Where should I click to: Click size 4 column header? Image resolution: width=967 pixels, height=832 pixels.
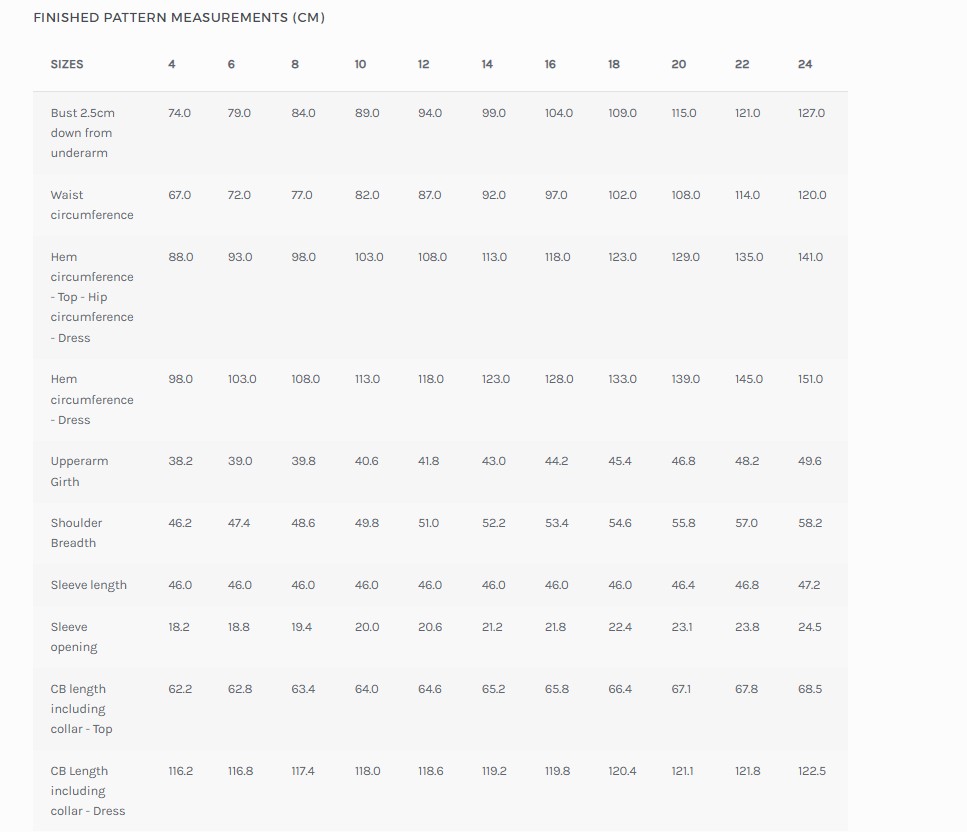[x=171, y=64]
